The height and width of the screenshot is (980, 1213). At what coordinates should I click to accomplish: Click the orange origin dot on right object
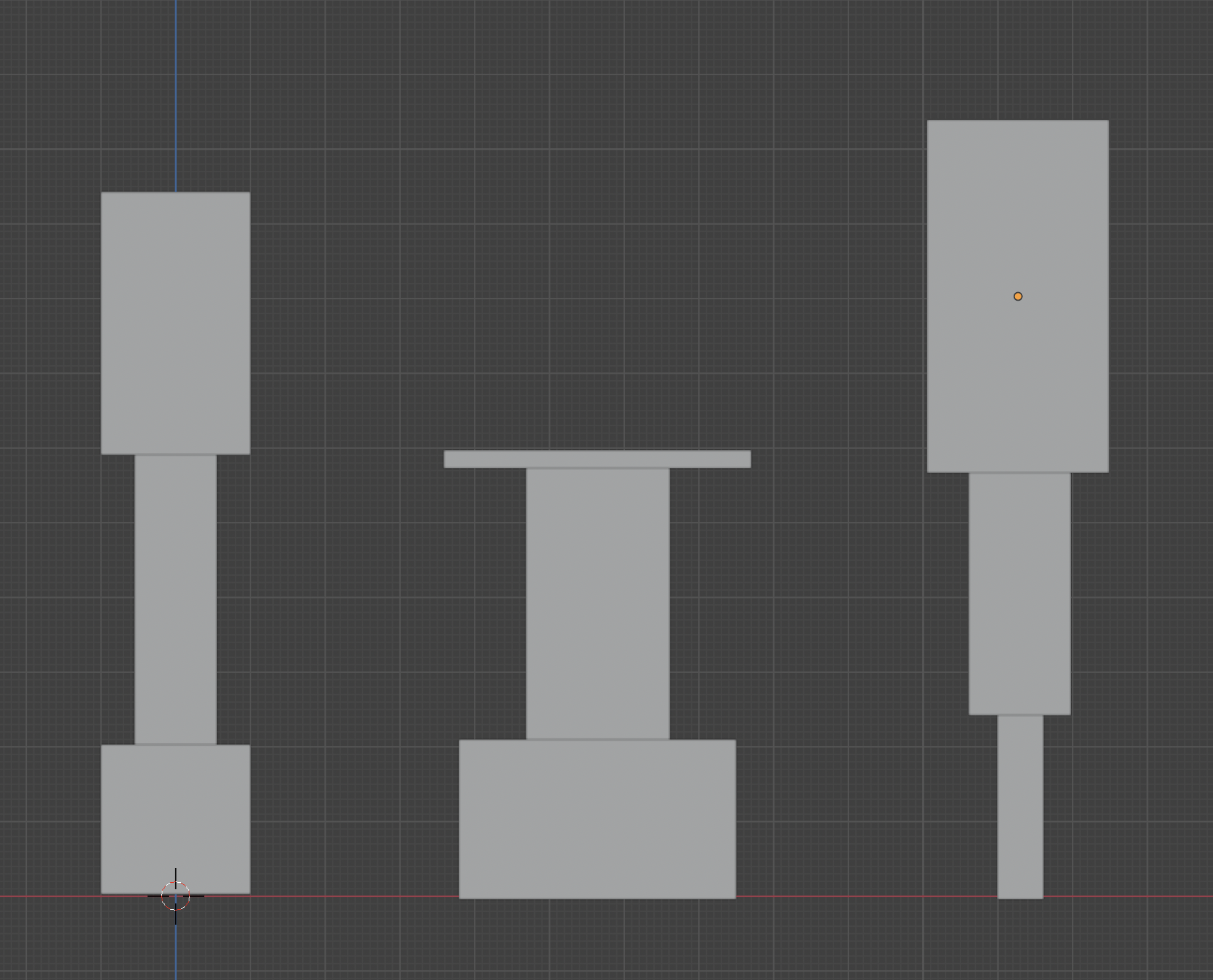point(1018,296)
